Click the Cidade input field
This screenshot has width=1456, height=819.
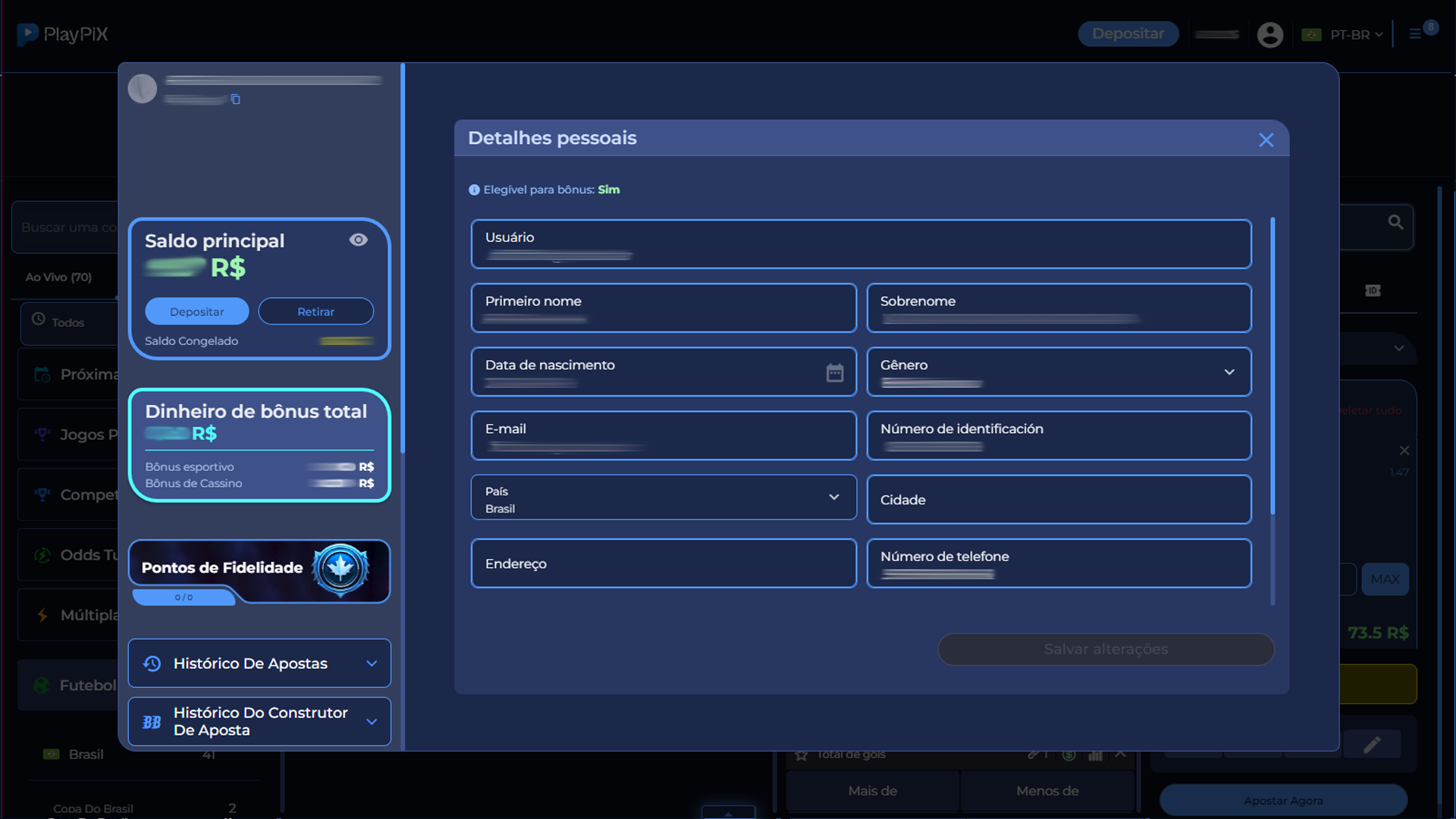pos(1059,500)
